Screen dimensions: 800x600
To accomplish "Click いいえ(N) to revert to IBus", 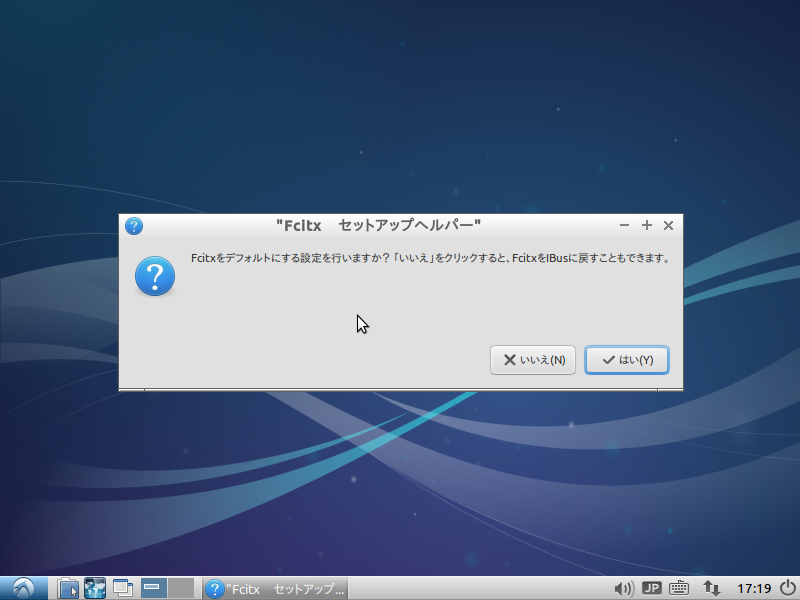I will point(533,360).
